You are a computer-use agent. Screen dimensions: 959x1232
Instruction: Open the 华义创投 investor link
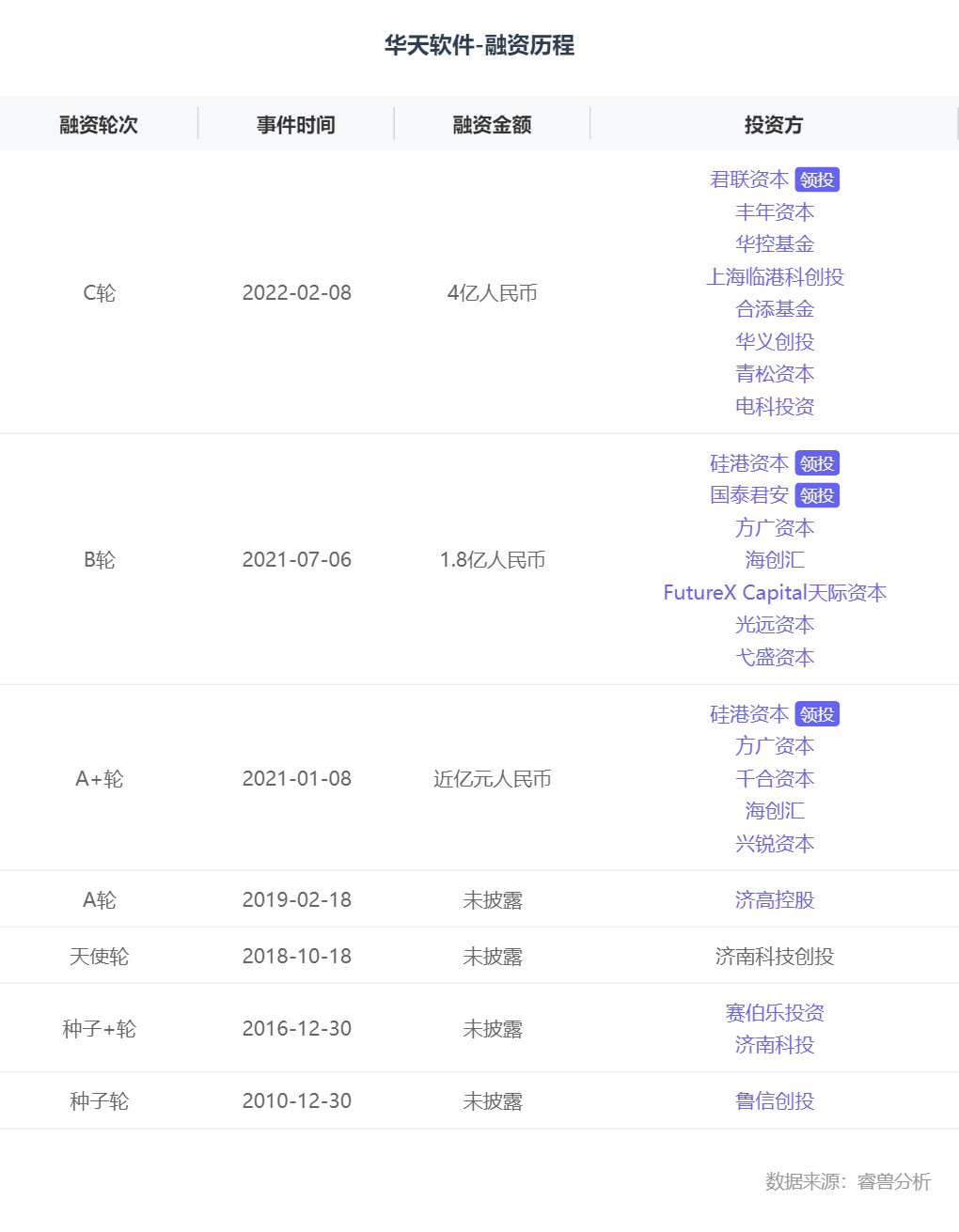click(775, 342)
